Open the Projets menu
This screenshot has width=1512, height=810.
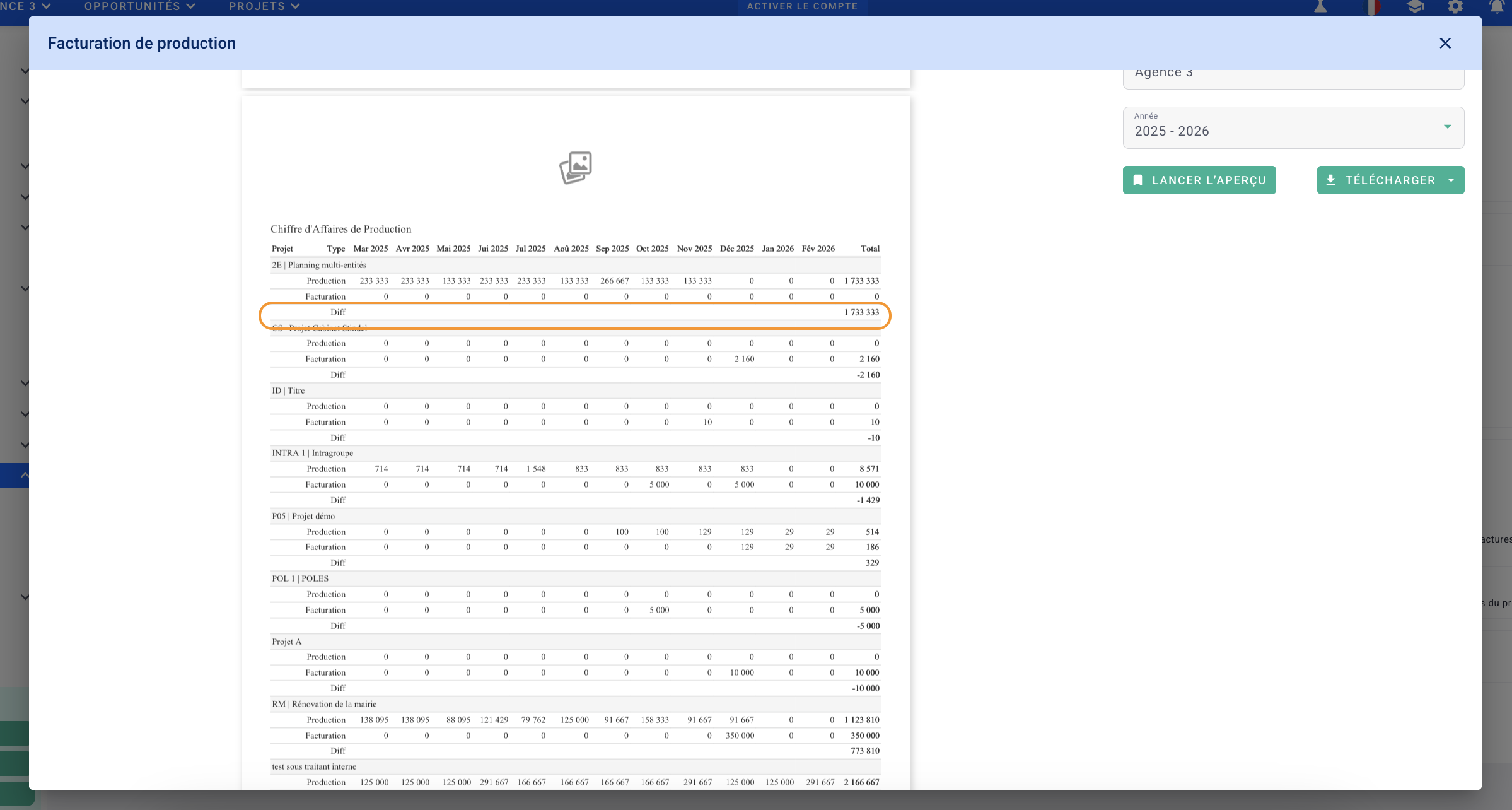pyautogui.click(x=264, y=6)
